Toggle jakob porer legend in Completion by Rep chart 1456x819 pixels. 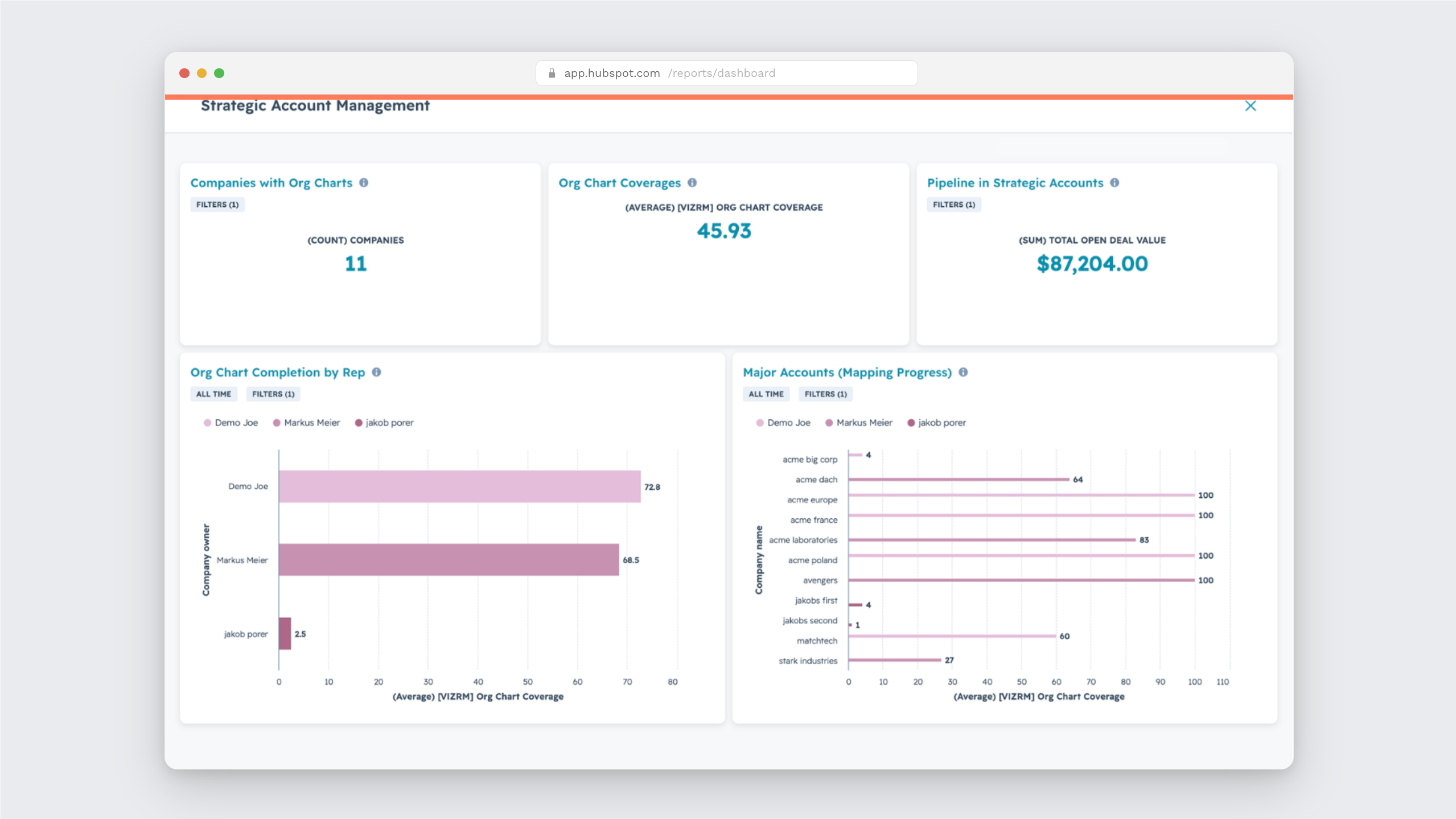[384, 423]
